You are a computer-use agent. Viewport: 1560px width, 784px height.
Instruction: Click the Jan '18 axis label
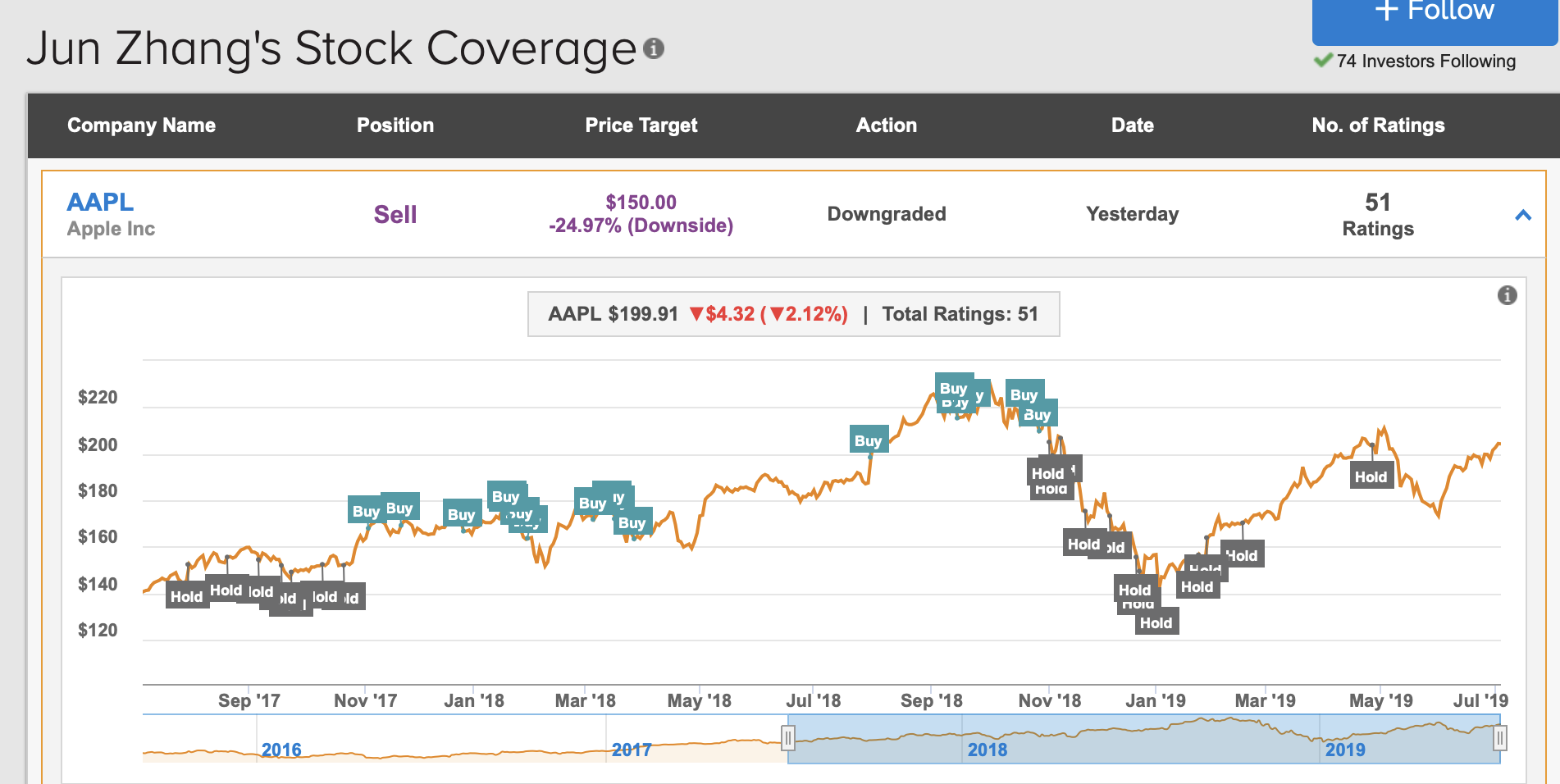pyautogui.click(x=474, y=700)
